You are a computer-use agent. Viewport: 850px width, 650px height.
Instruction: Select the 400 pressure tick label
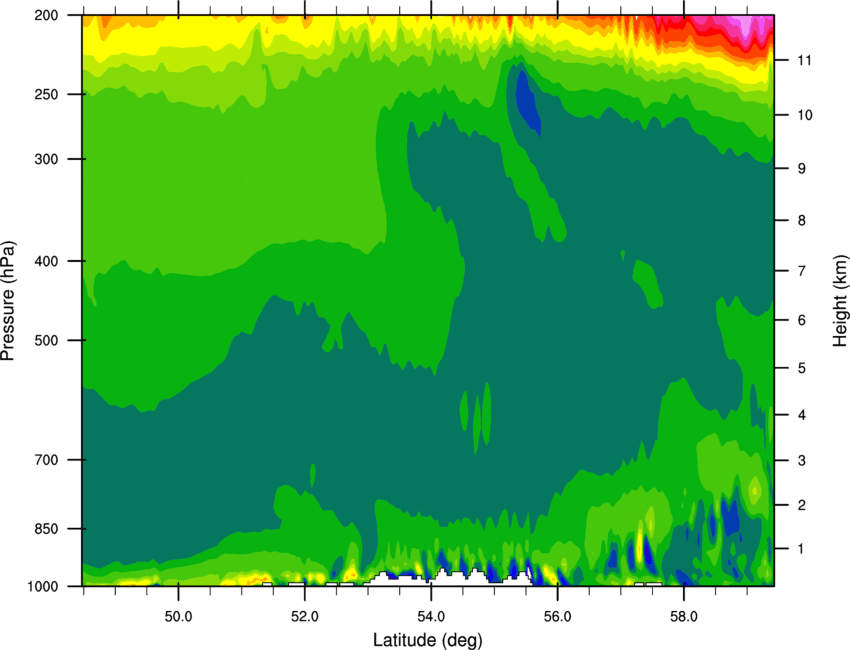[46, 261]
